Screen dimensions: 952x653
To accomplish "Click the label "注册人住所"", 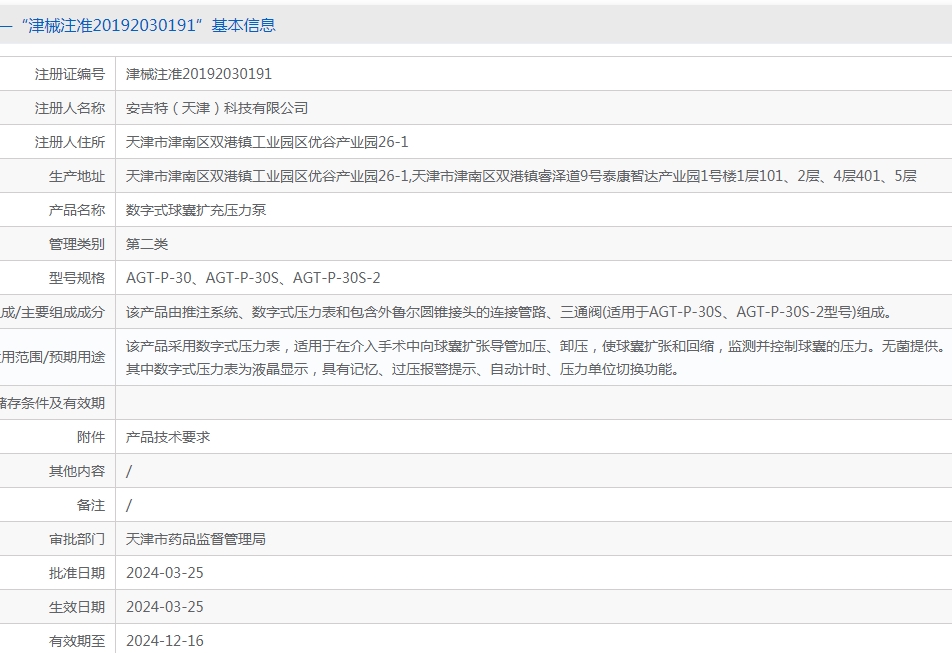I will [x=70, y=142].
